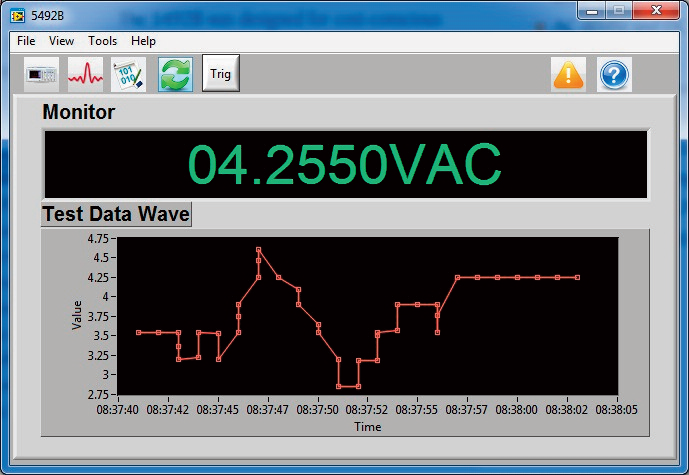The height and width of the screenshot is (475, 689).
Task: Click the 04.2550VAC monitor readout
Action: pos(345,165)
